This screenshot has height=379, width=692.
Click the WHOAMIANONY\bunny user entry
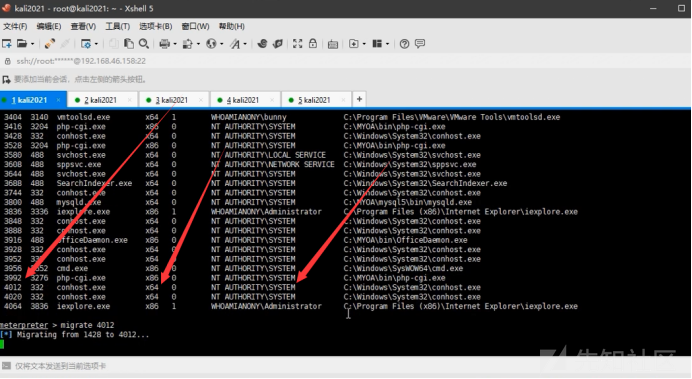[248, 117]
